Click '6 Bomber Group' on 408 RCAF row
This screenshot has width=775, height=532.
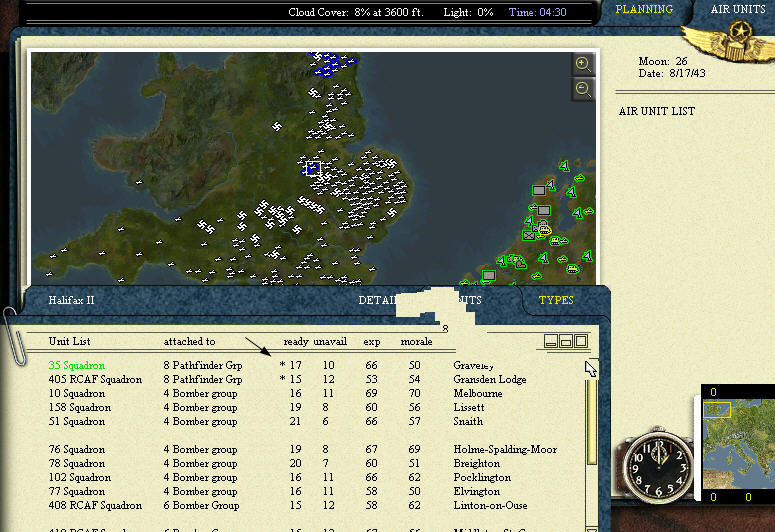[x=201, y=505]
